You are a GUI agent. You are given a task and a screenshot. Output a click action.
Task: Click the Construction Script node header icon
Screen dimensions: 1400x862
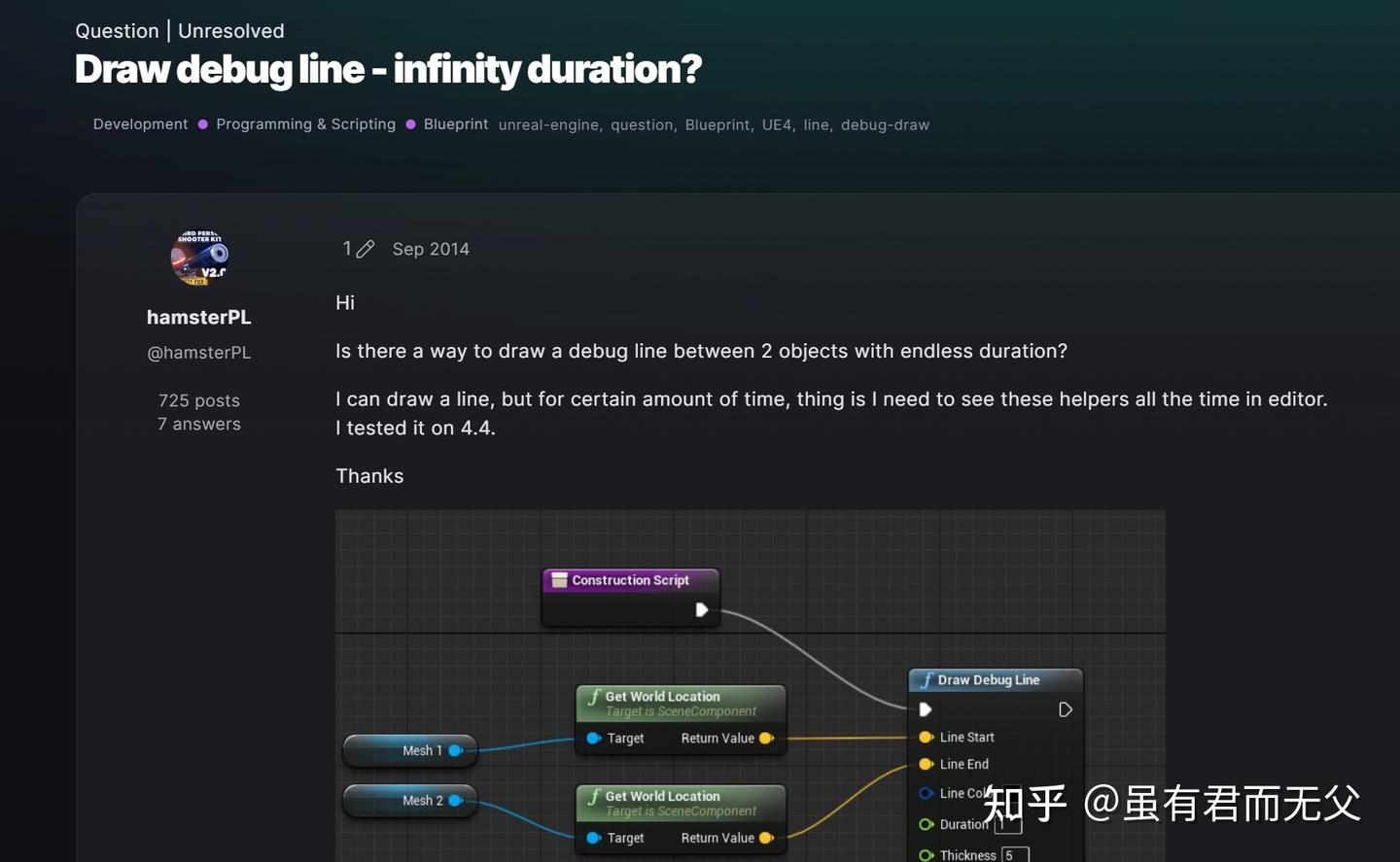tap(559, 579)
